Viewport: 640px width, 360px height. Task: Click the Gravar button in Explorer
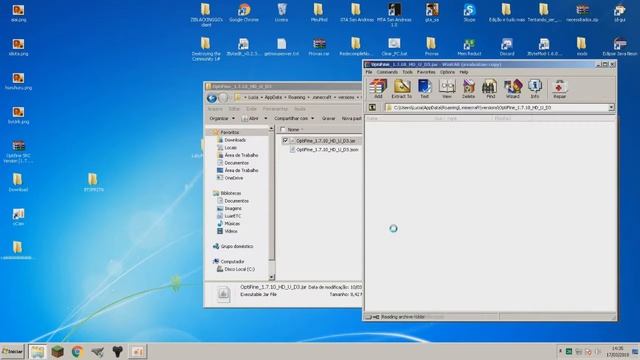[328, 118]
